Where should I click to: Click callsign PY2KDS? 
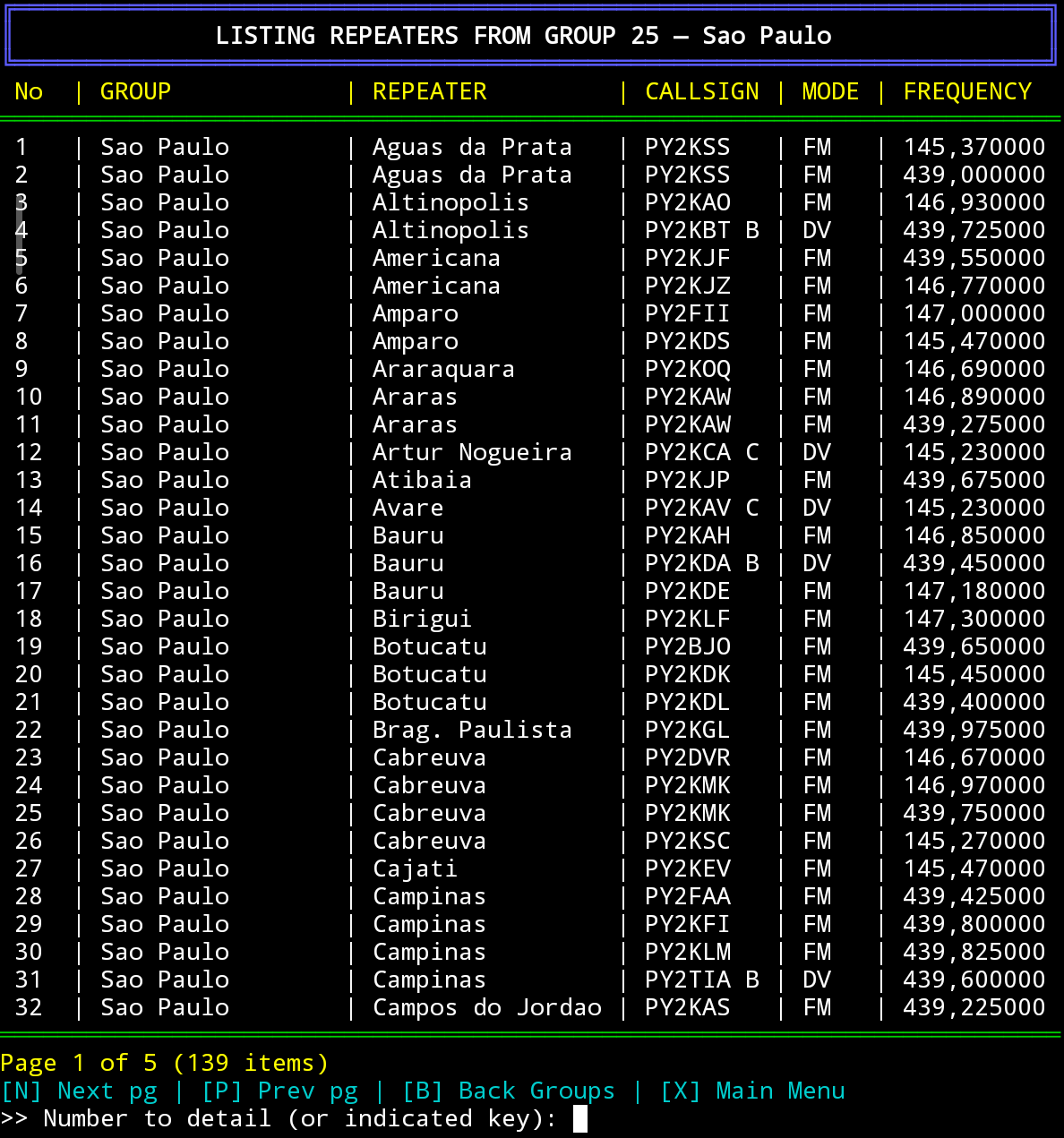pos(688,341)
